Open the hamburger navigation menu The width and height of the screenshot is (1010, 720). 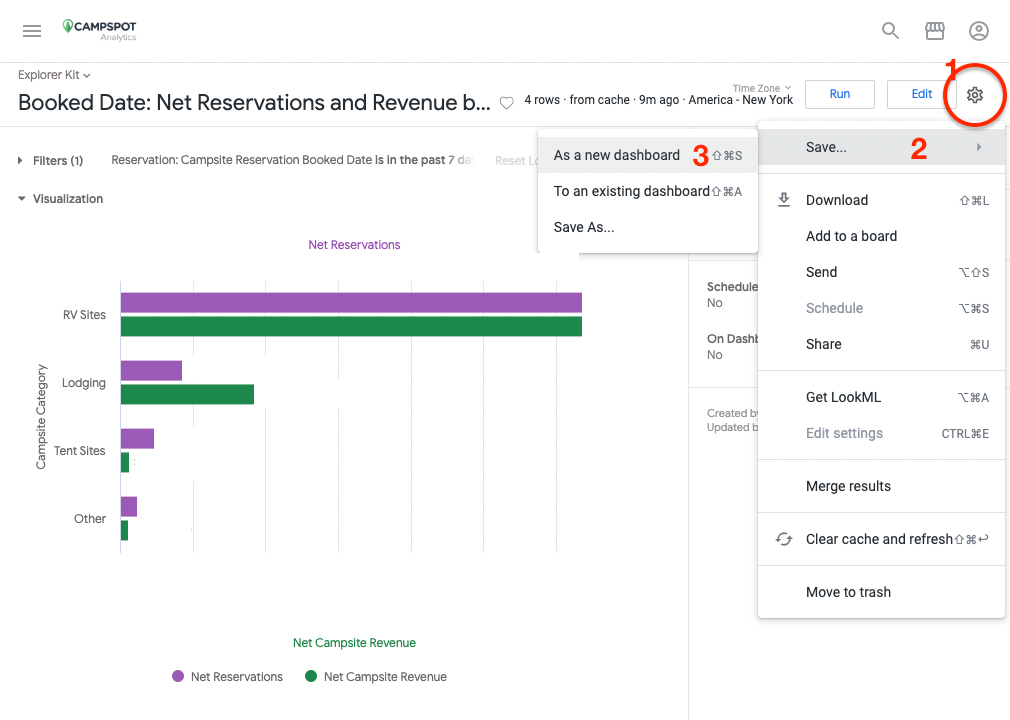coord(32,31)
